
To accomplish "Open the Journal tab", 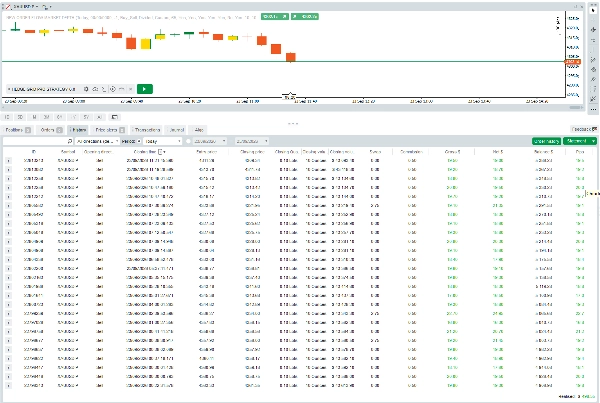I will coord(176,130).
